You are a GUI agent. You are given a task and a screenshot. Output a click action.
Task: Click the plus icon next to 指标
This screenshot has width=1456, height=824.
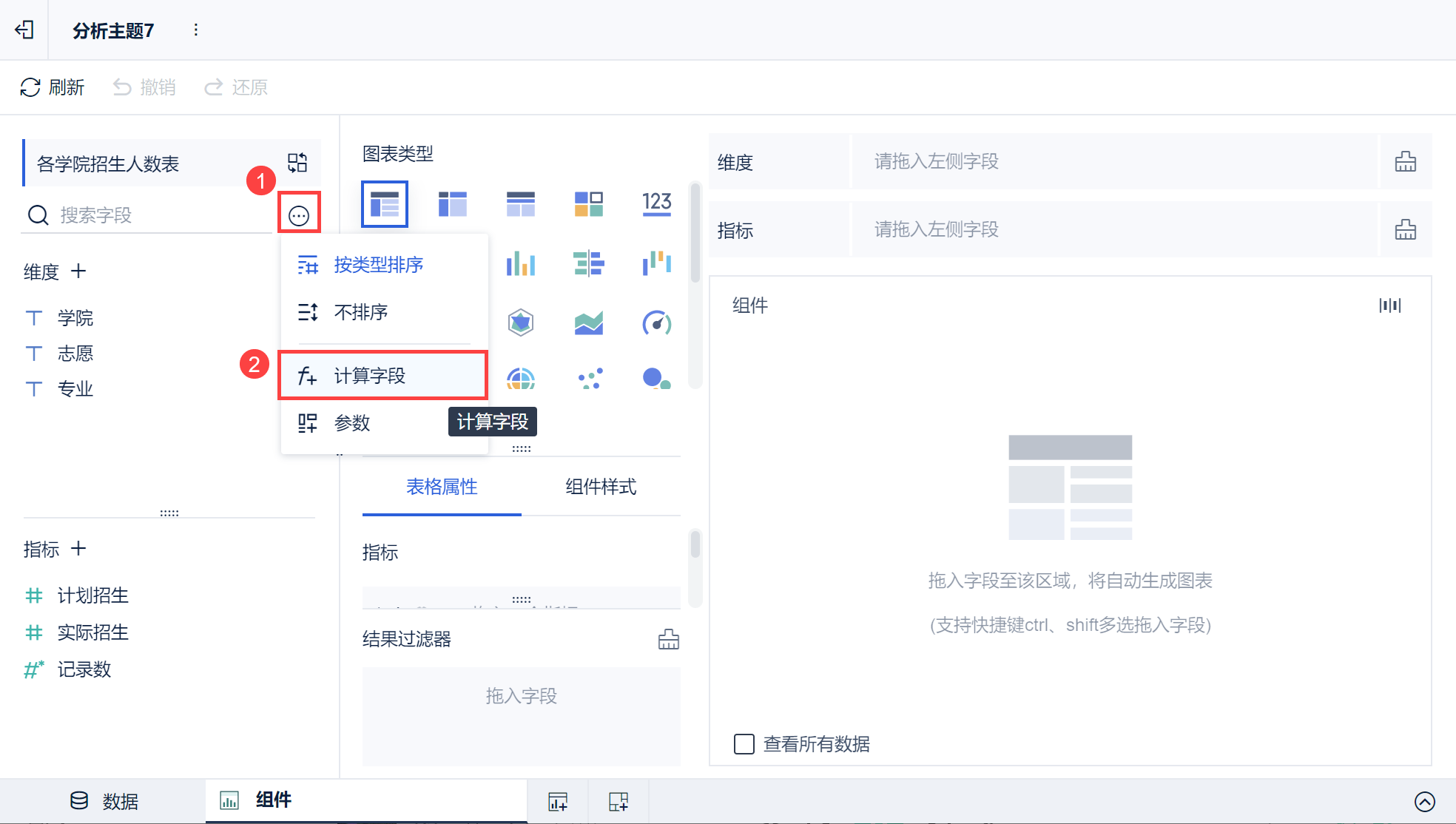(78, 549)
